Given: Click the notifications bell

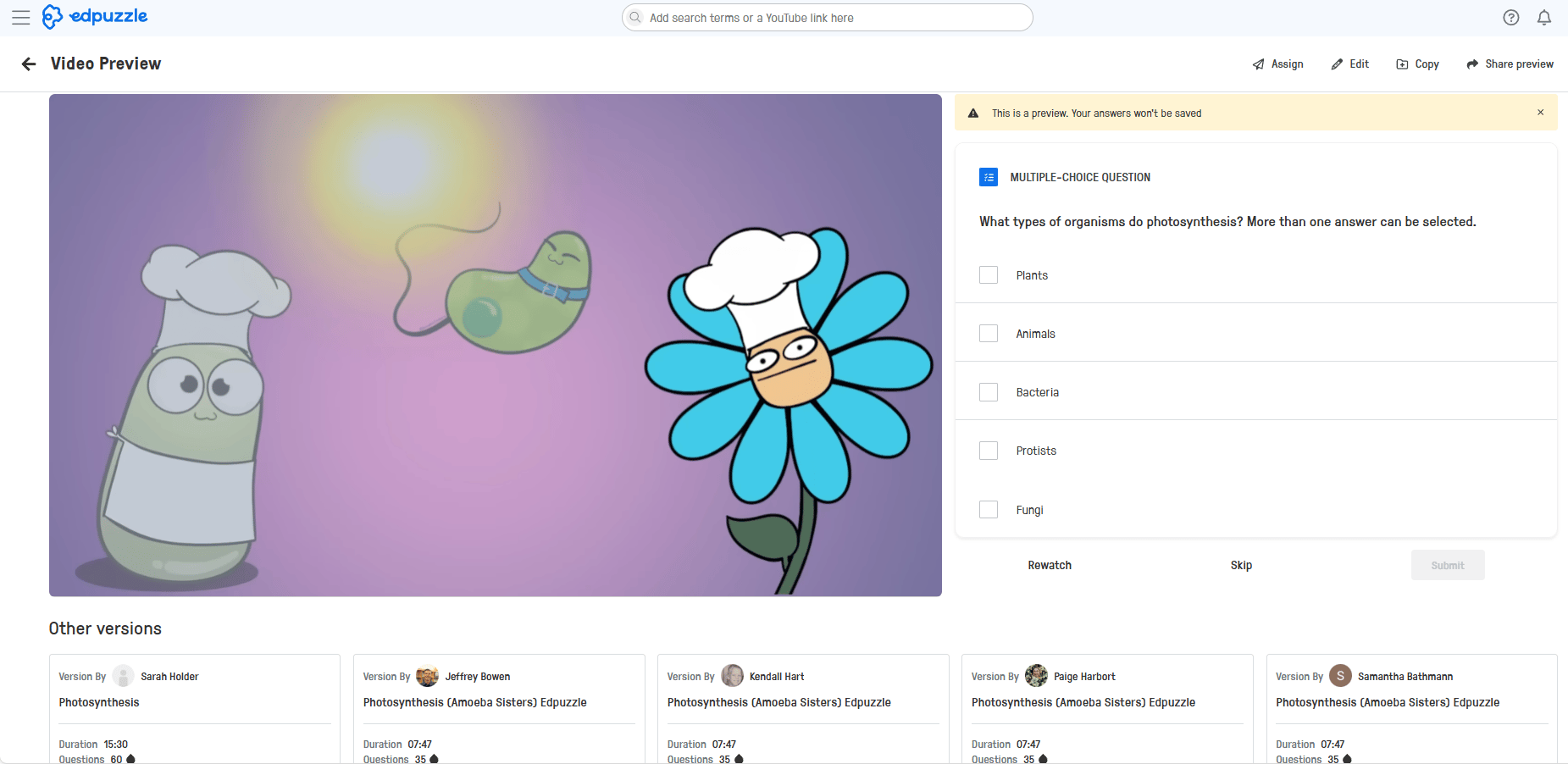Looking at the screenshot, I should tap(1543, 17).
